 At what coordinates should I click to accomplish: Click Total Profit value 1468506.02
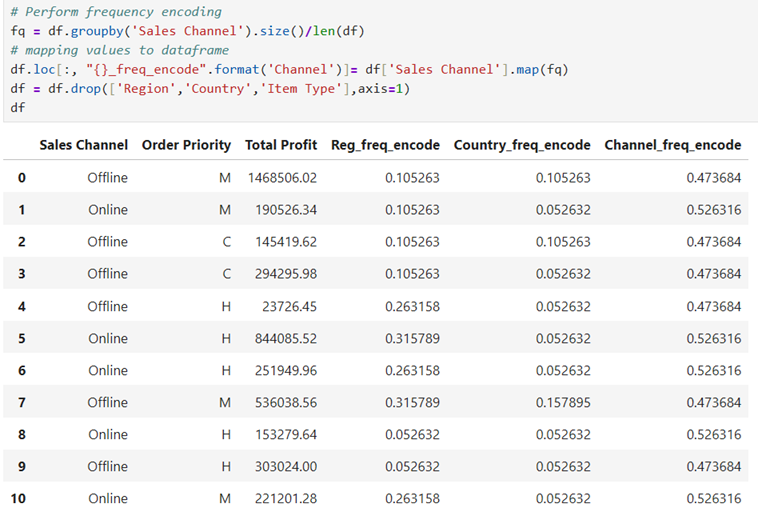(x=283, y=178)
